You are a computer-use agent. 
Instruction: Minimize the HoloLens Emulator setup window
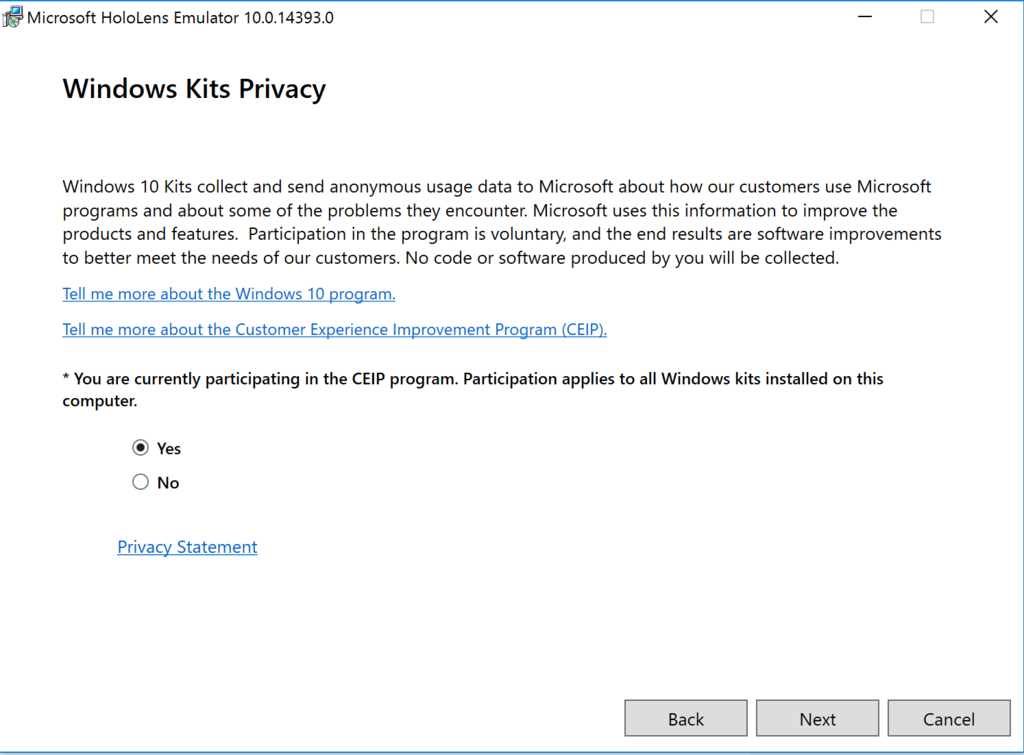[x=864, y=17]
